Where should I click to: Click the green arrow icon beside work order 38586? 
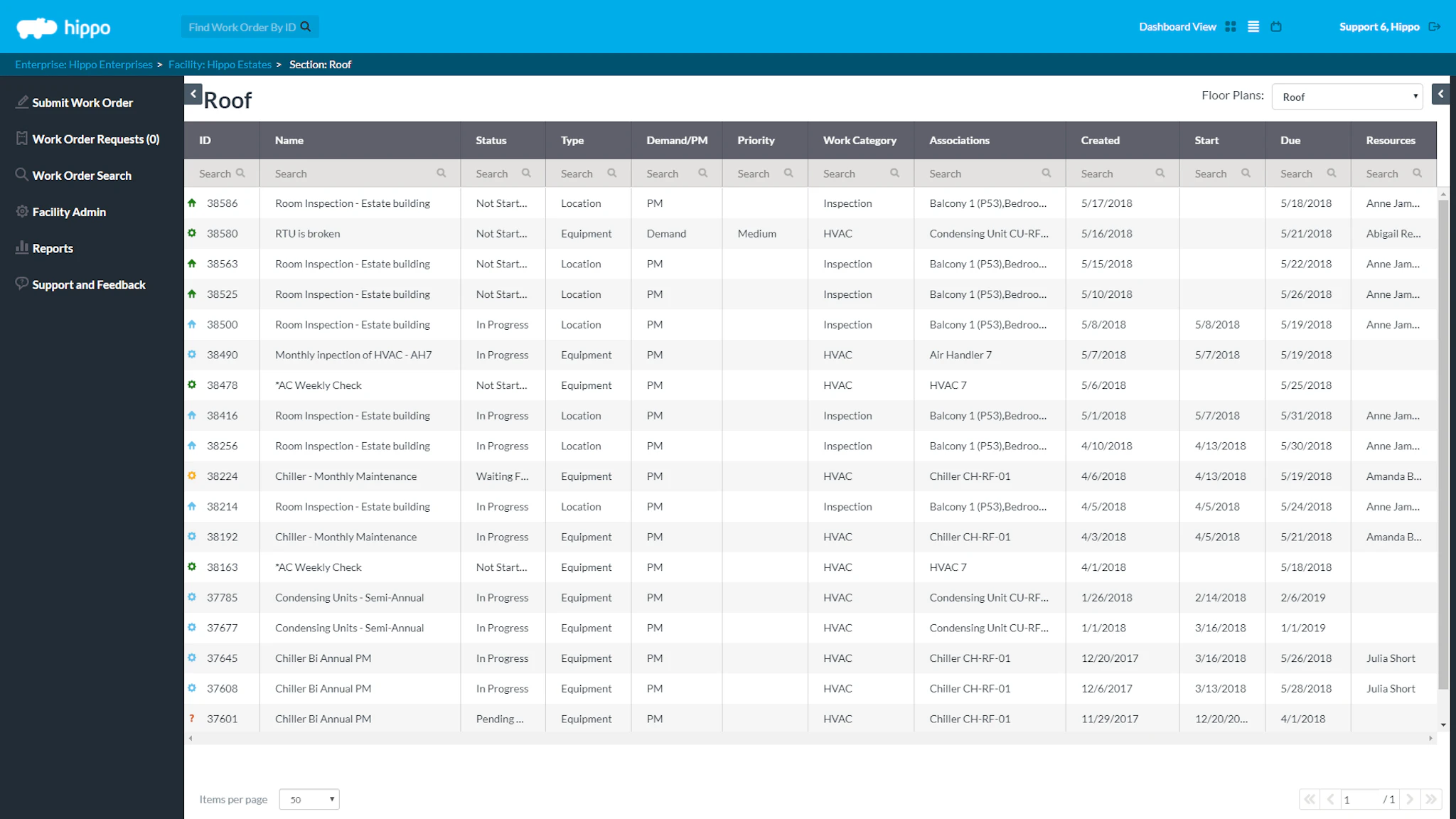click(192, 203)
